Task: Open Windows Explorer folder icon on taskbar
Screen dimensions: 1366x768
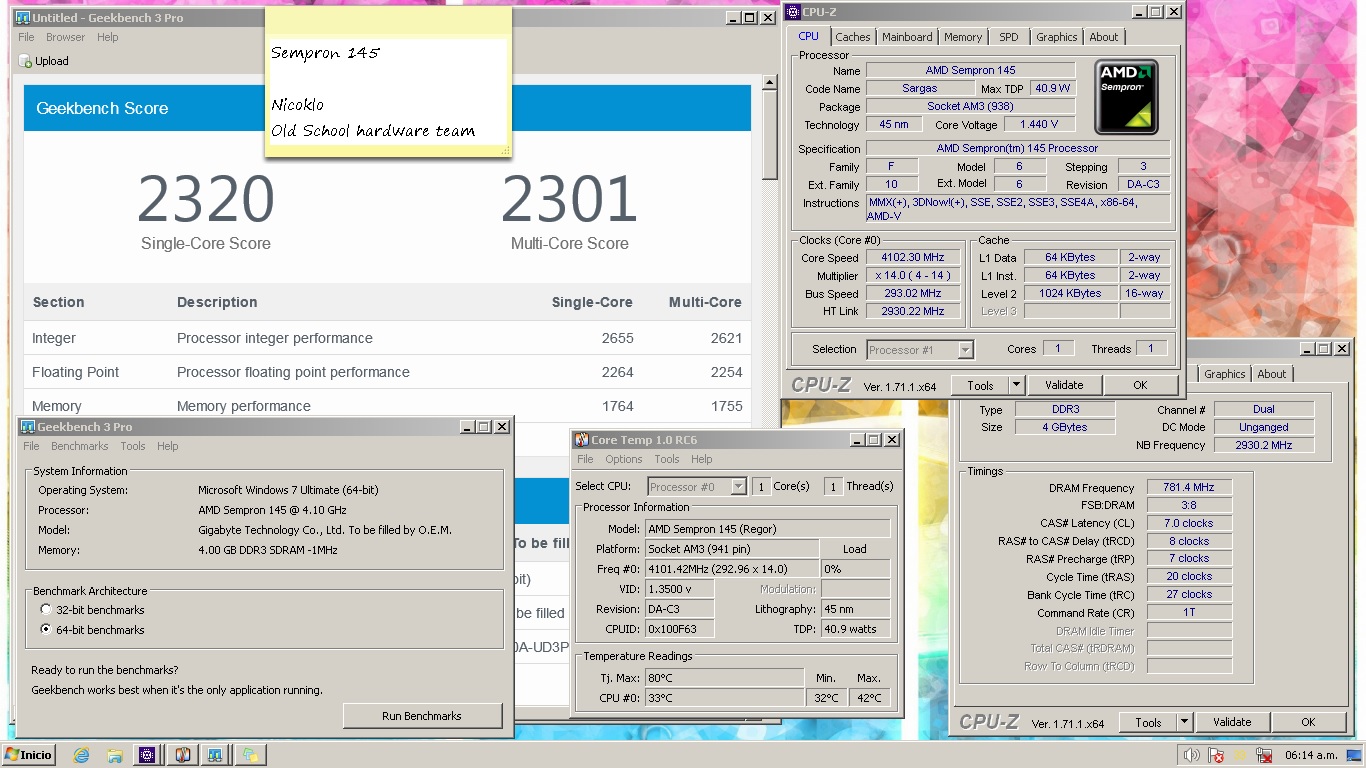Action: point(115,755)
